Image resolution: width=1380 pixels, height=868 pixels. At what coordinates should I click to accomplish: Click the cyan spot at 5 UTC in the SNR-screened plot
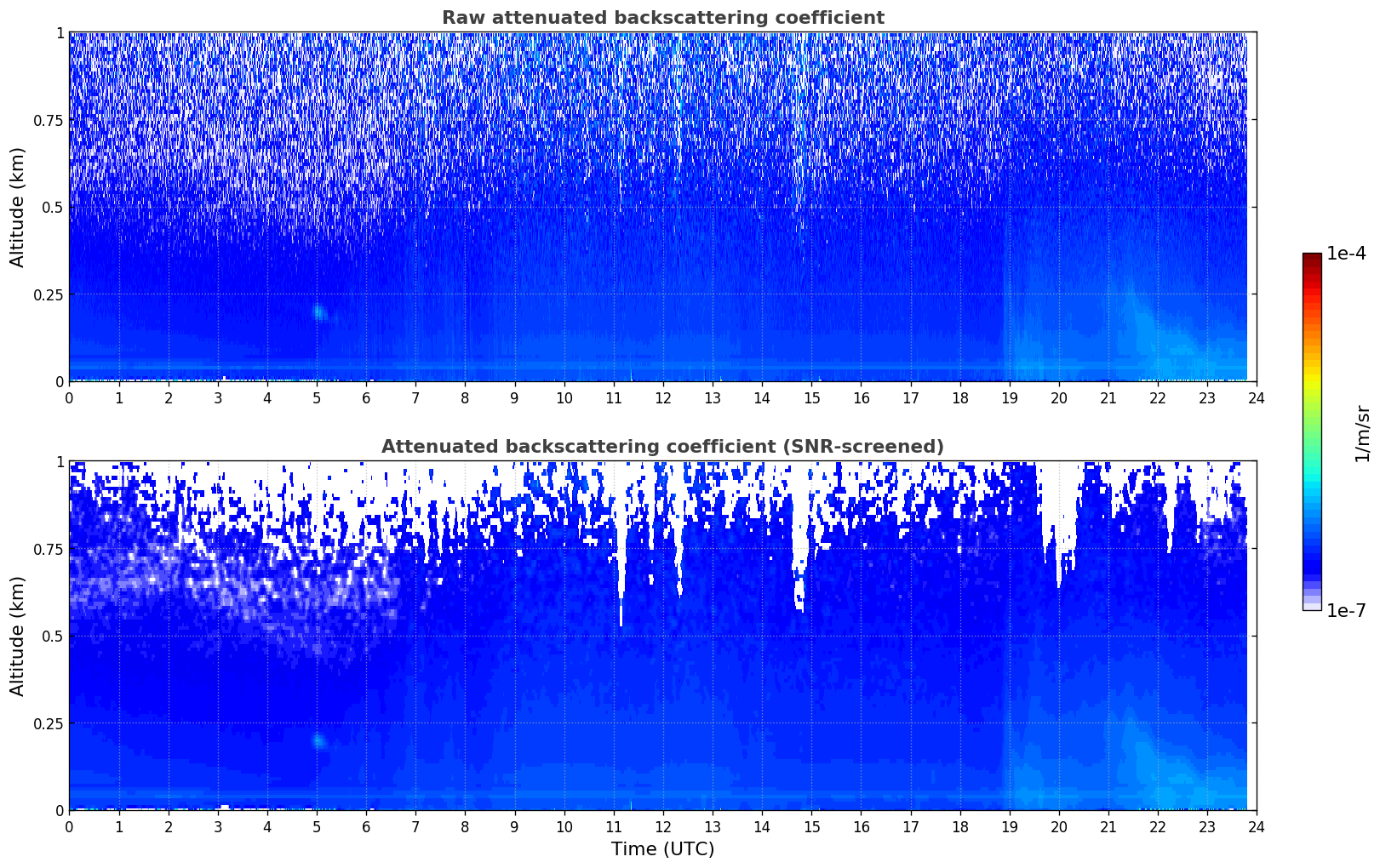pos(319,740)
